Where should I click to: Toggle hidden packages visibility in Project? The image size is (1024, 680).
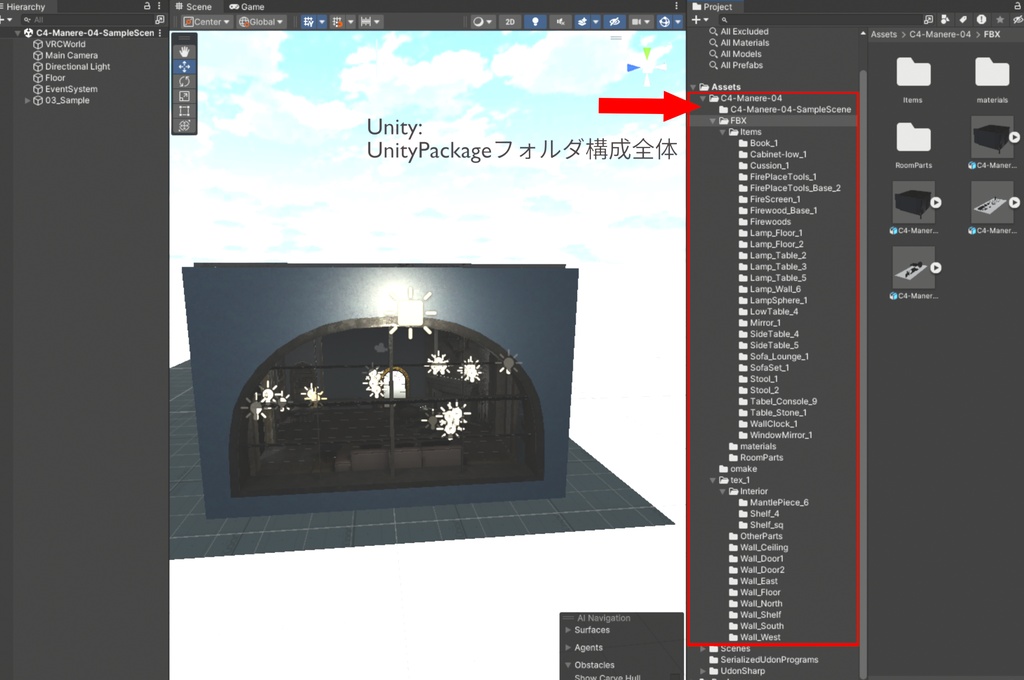tap(1017, 20)
